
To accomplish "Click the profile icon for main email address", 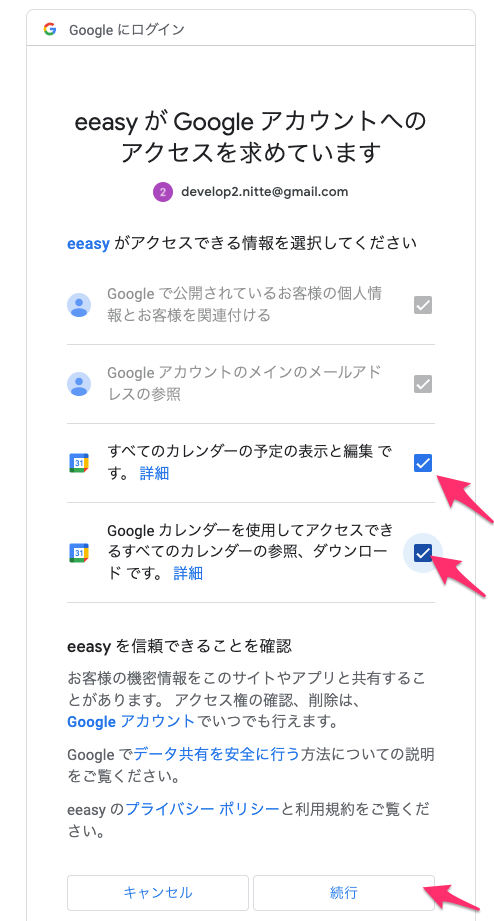I will pyautogui.click(x=79, y=384).
